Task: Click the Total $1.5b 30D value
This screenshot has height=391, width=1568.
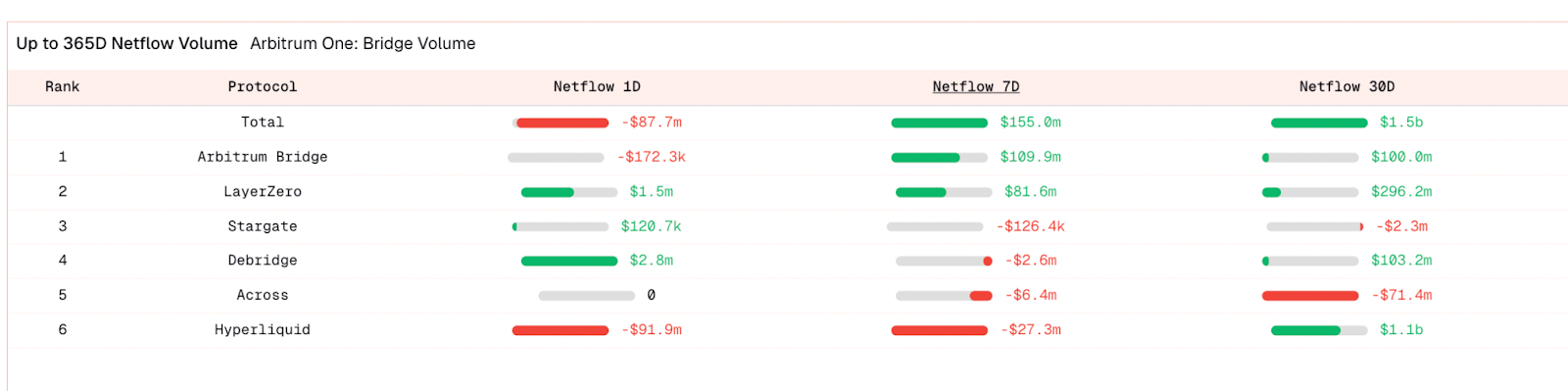Action: tap(1401, 122)
